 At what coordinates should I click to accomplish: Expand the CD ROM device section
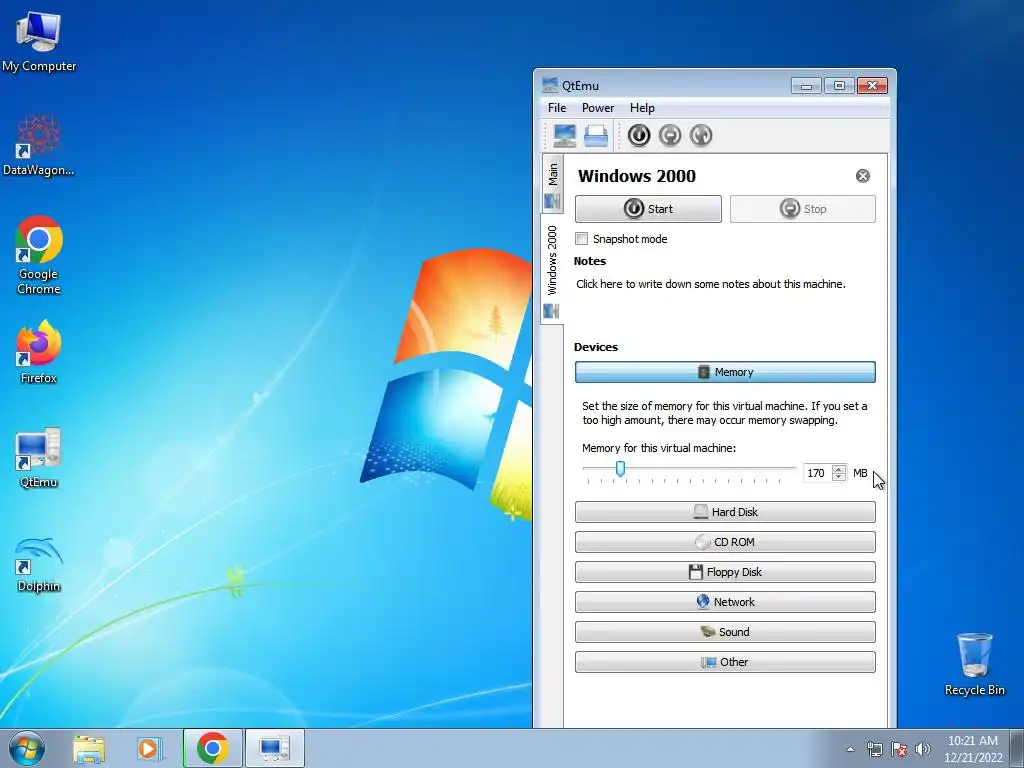[x=725, y=542]
